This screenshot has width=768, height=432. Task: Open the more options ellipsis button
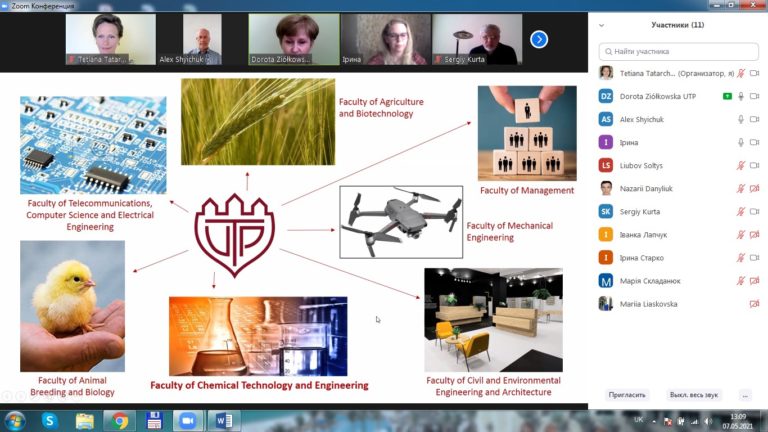click(745, 395)
